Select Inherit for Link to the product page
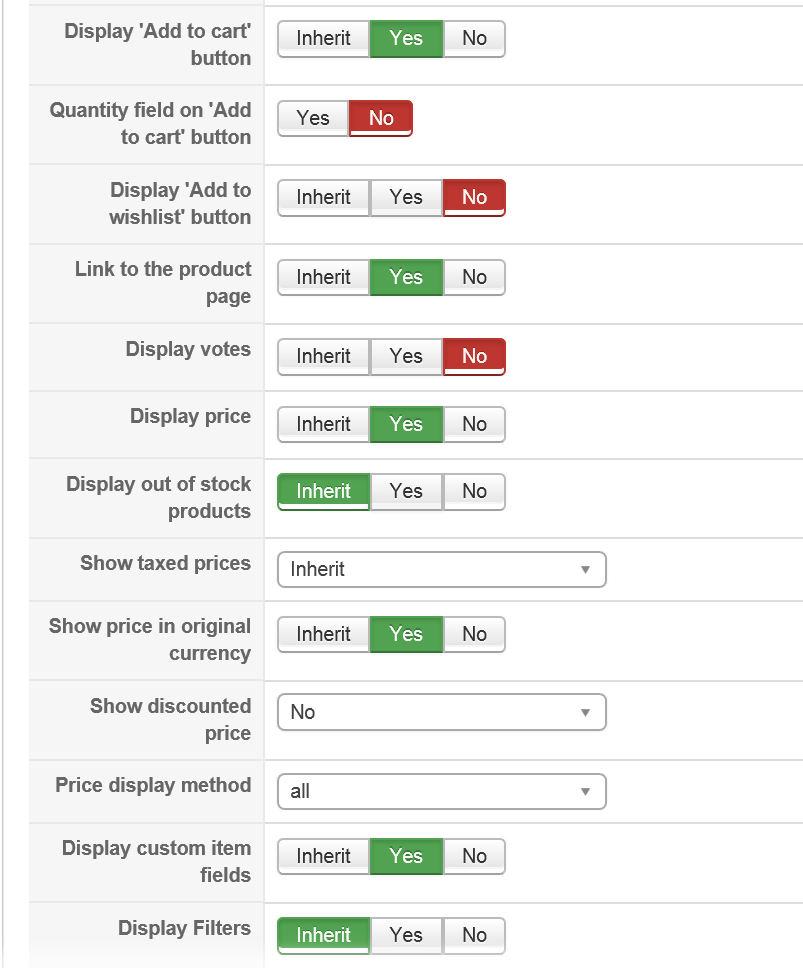Viewport: 803px width, 968px height. click(x=323, y=277)
